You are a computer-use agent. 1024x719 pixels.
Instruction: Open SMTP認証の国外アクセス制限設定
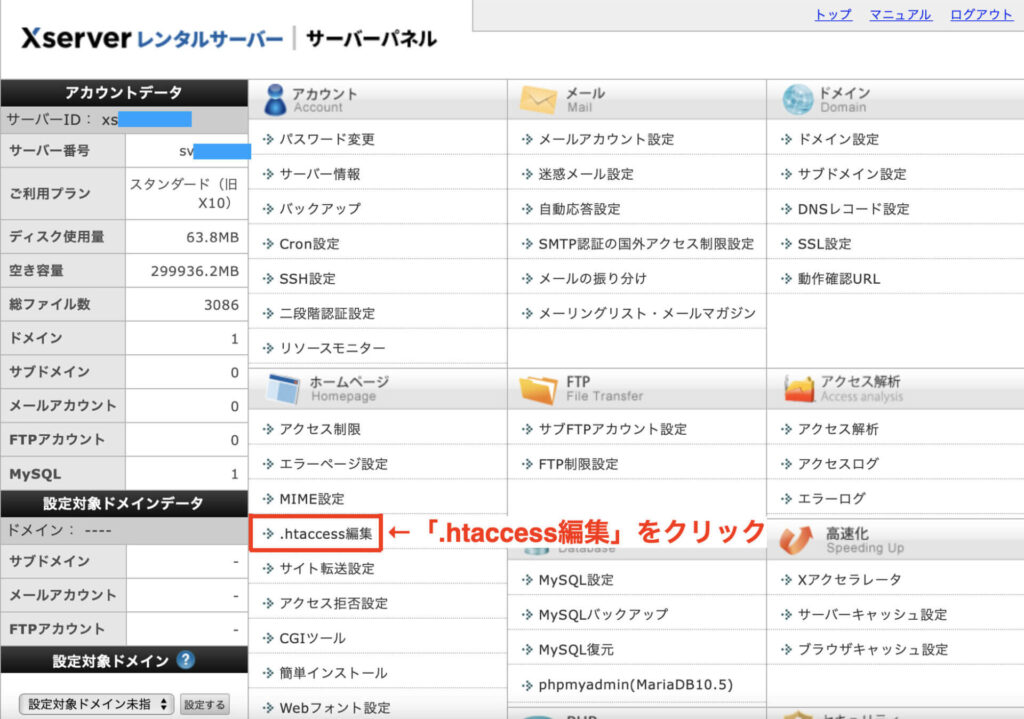pyautogui.click(x=646, y=244)
